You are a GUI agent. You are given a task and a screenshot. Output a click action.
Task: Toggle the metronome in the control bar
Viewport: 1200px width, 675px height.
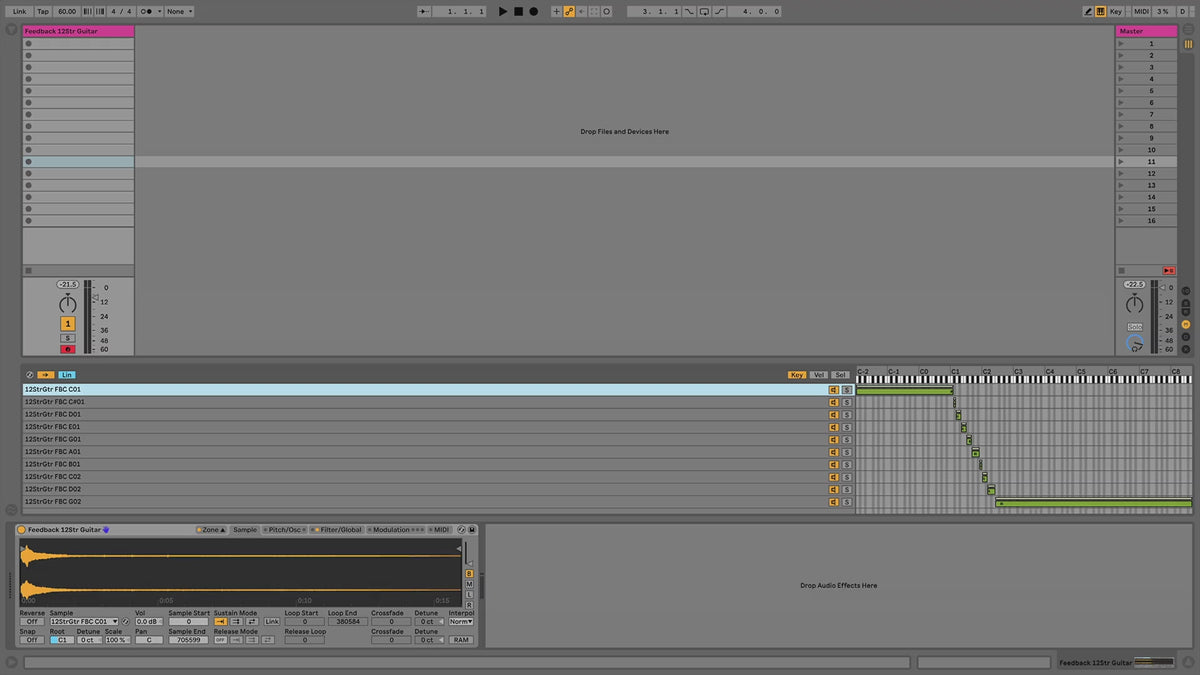(149, 11)
